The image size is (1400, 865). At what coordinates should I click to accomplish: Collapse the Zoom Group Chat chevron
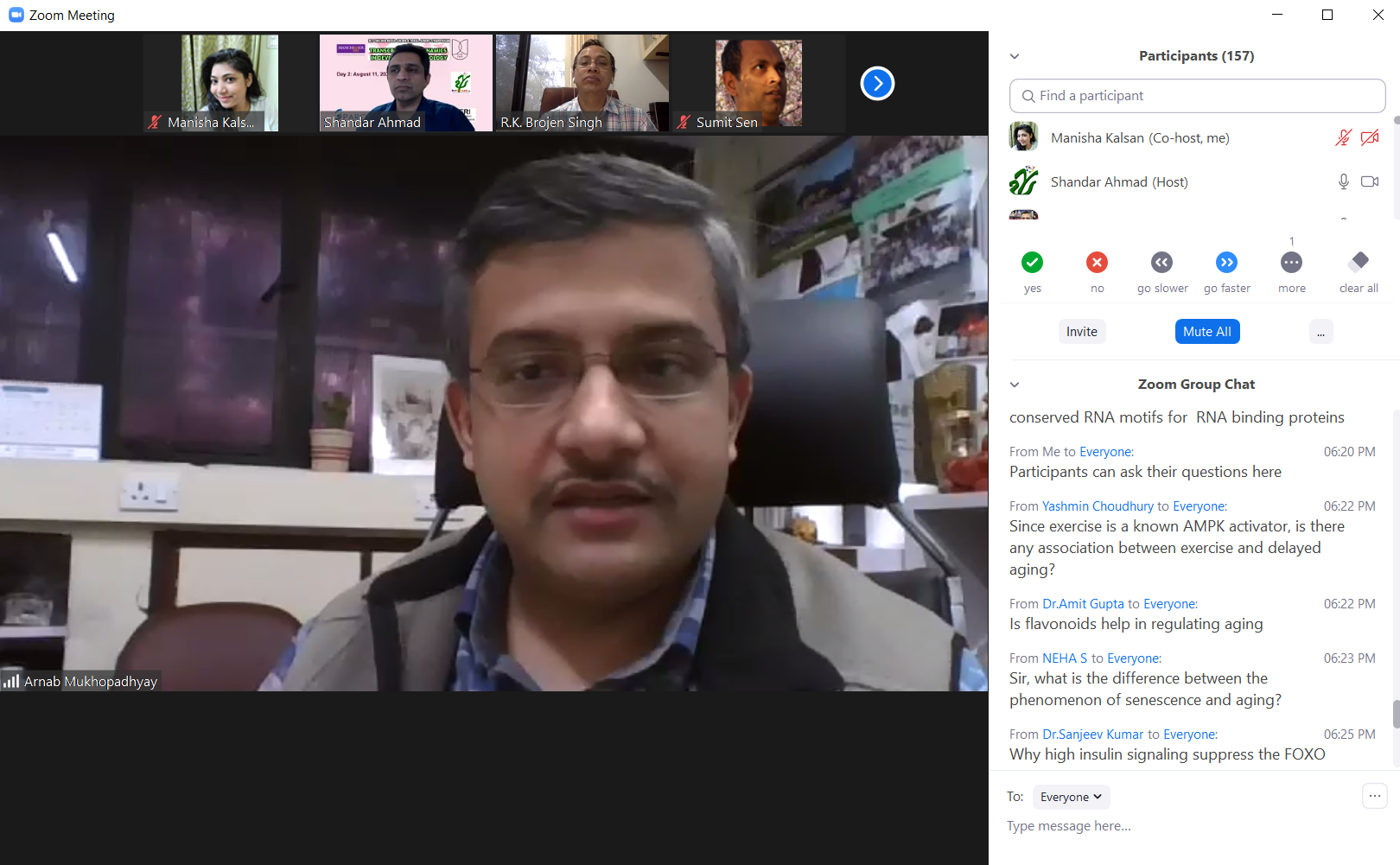point(1015,385)
